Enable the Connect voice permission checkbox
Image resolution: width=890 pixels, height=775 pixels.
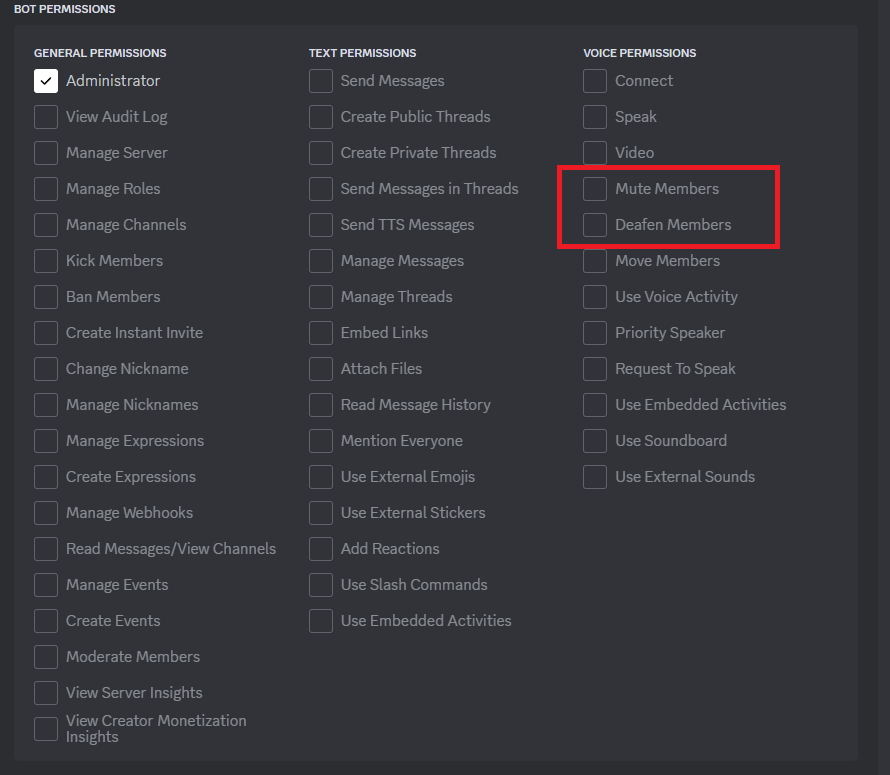[595, 81]
